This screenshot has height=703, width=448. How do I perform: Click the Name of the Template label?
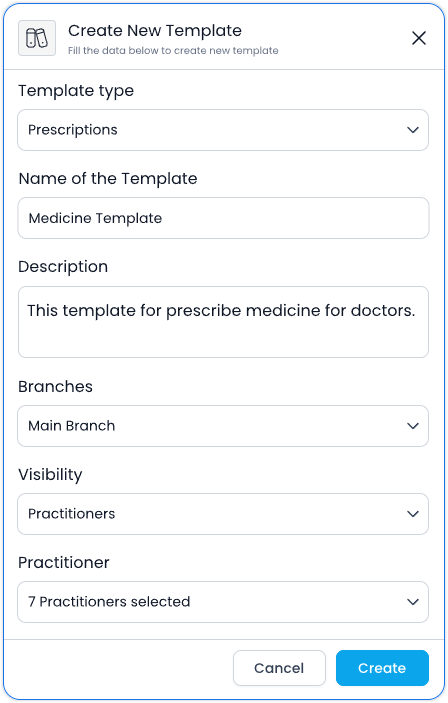(108, 178)
